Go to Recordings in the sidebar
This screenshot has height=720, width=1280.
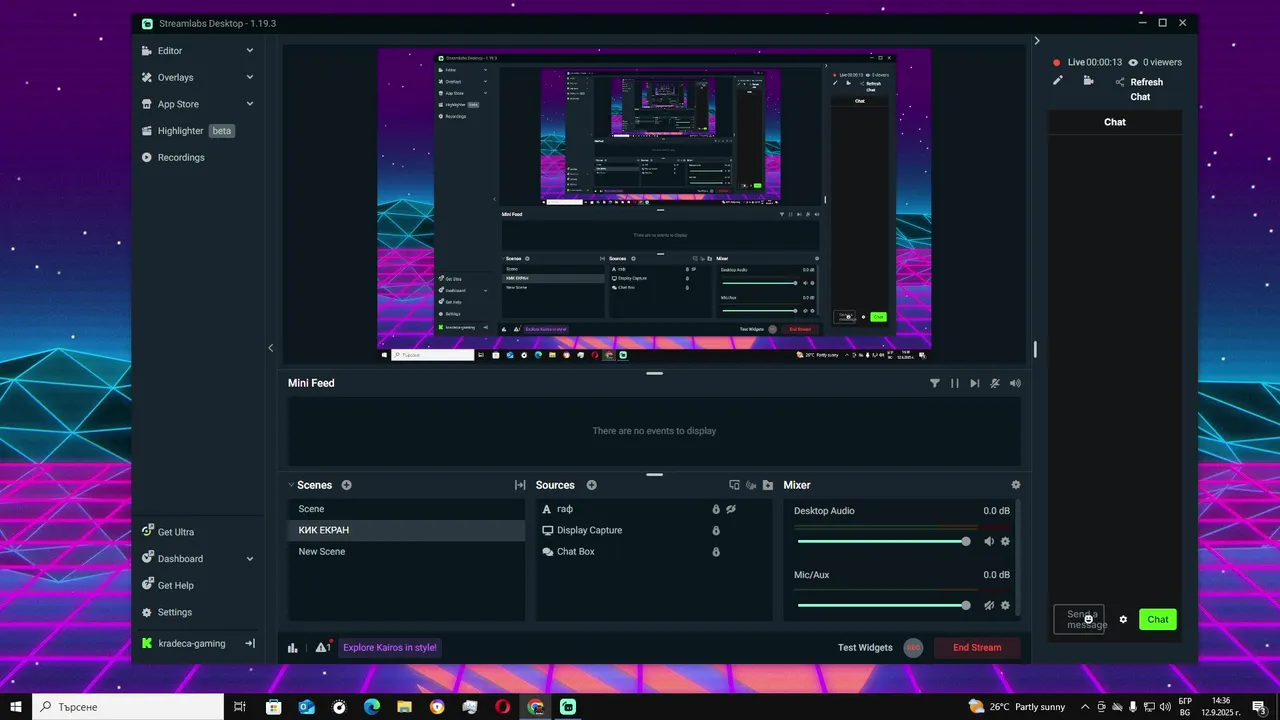click(180, 157)
